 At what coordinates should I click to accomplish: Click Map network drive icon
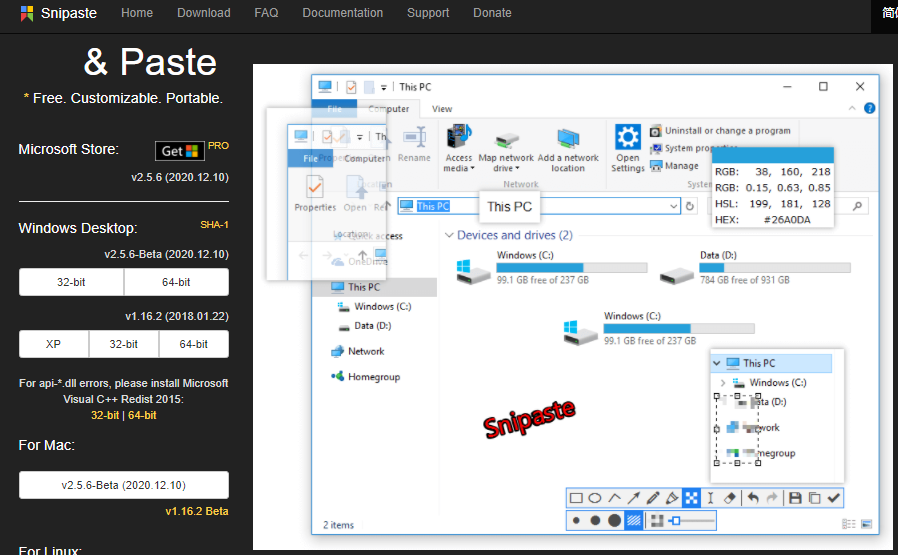coord(506,140)
